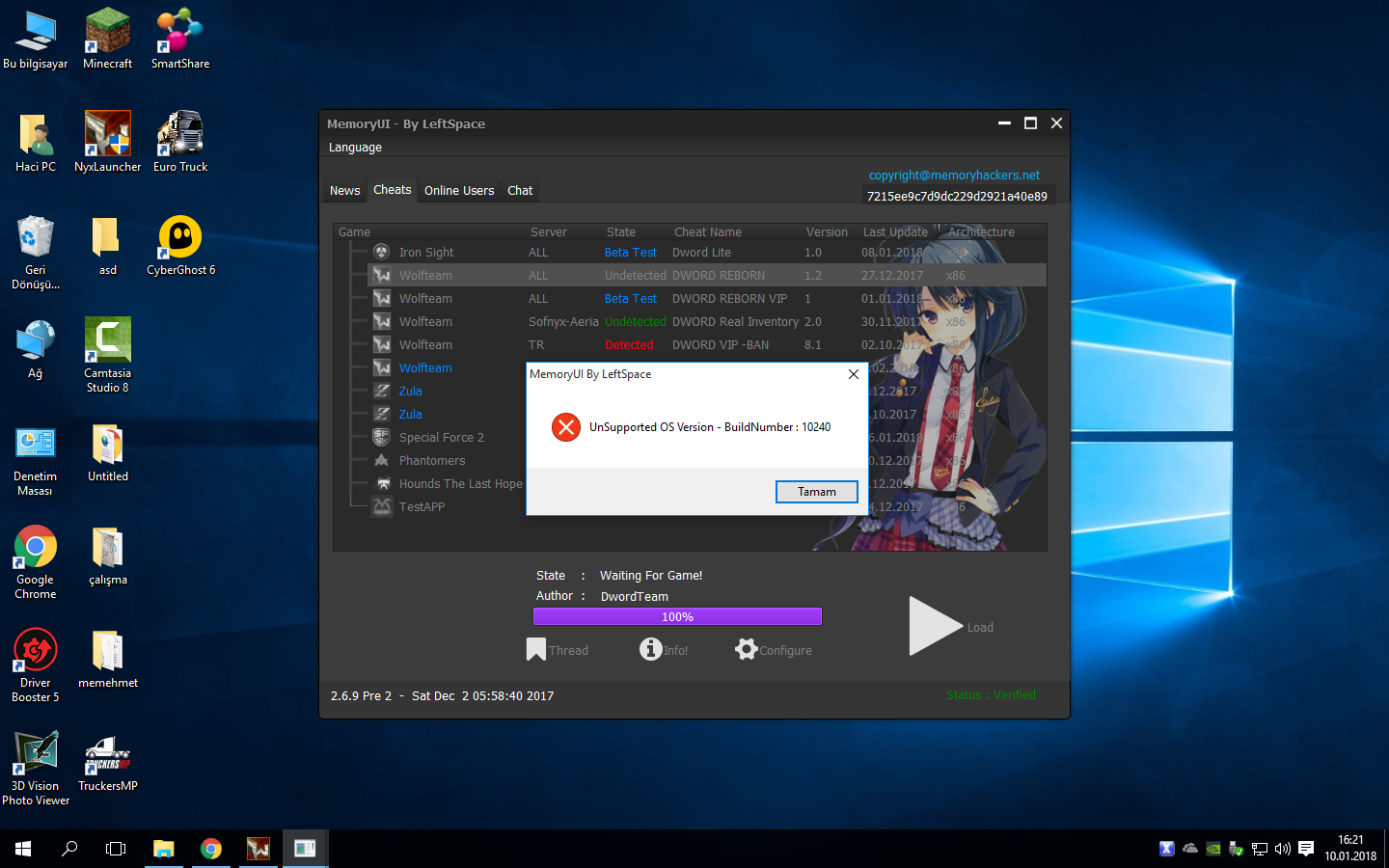Open the Untitled archive on desktop
This screenshot has width=1389, height=868.
click(108, 453)
